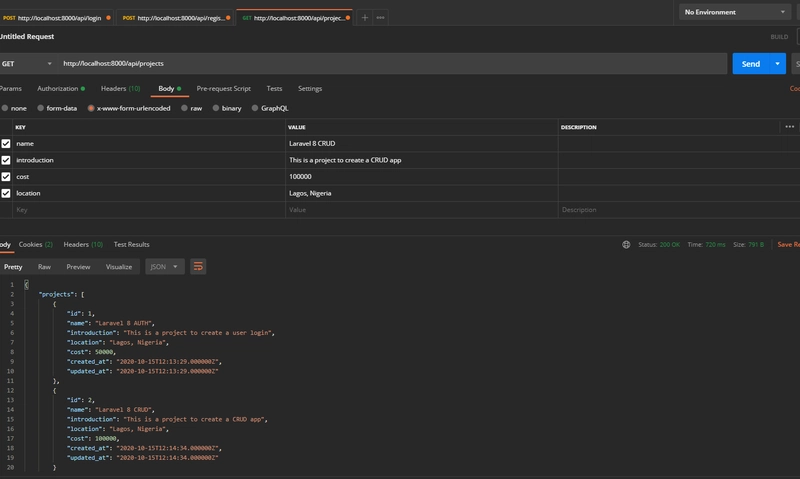
Task: Uncheck the name key checkbox
Action: (6, 144)
